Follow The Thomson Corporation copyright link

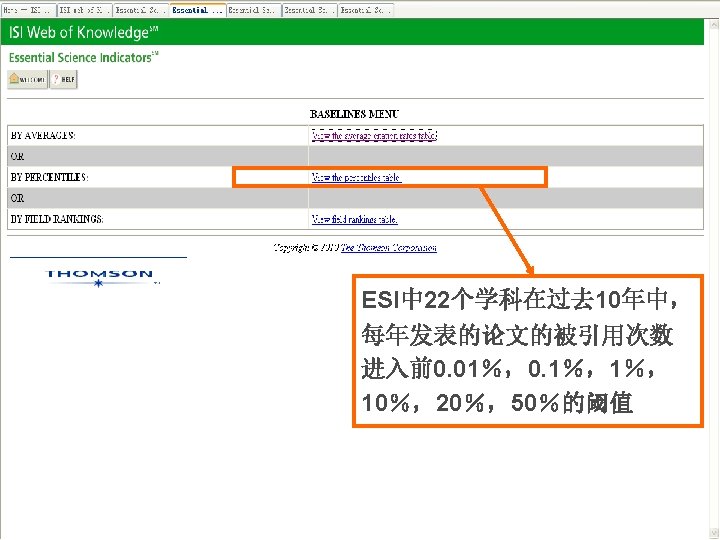coord(388,248)
